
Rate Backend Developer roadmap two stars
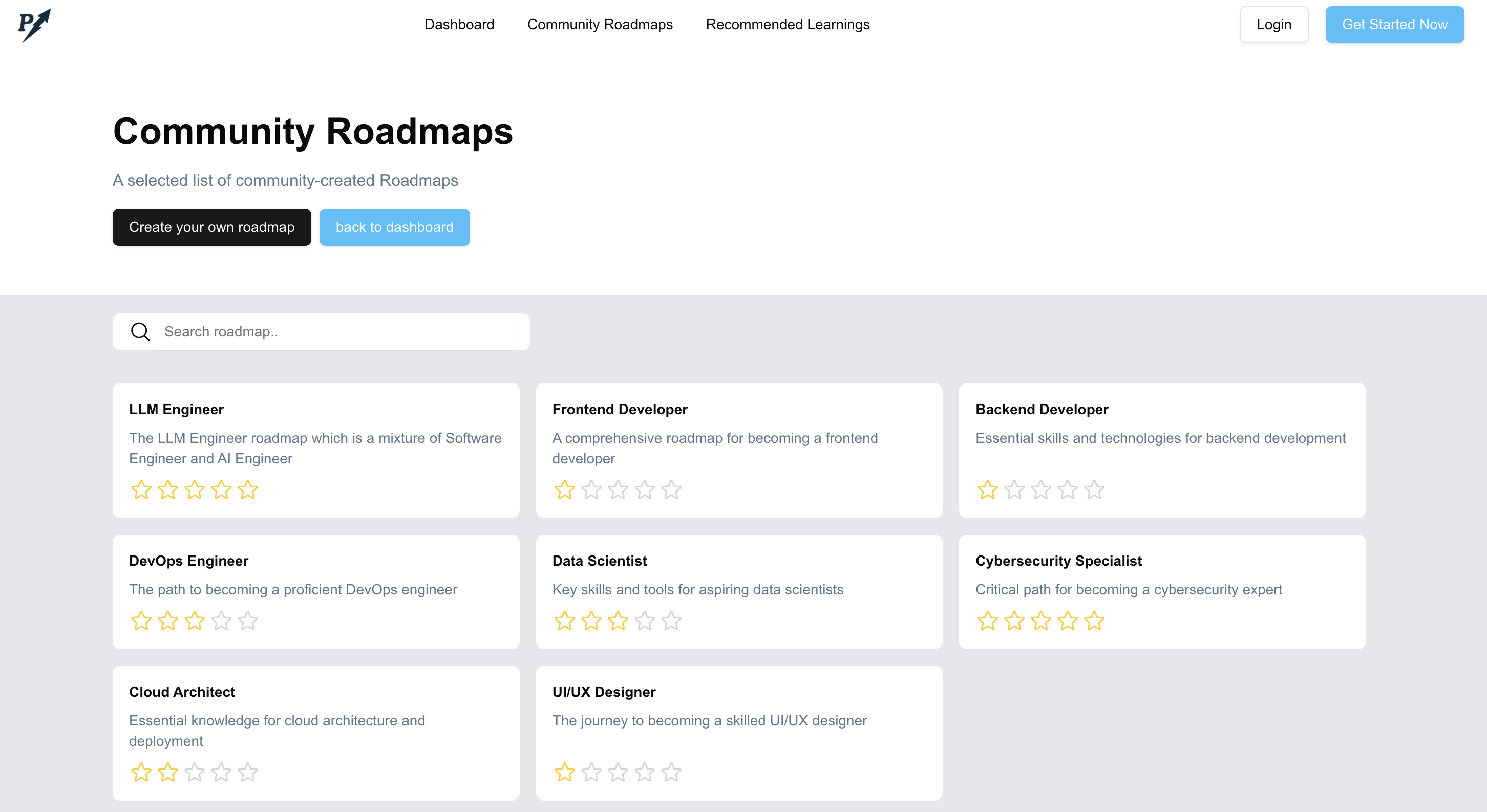point(1014,490)
